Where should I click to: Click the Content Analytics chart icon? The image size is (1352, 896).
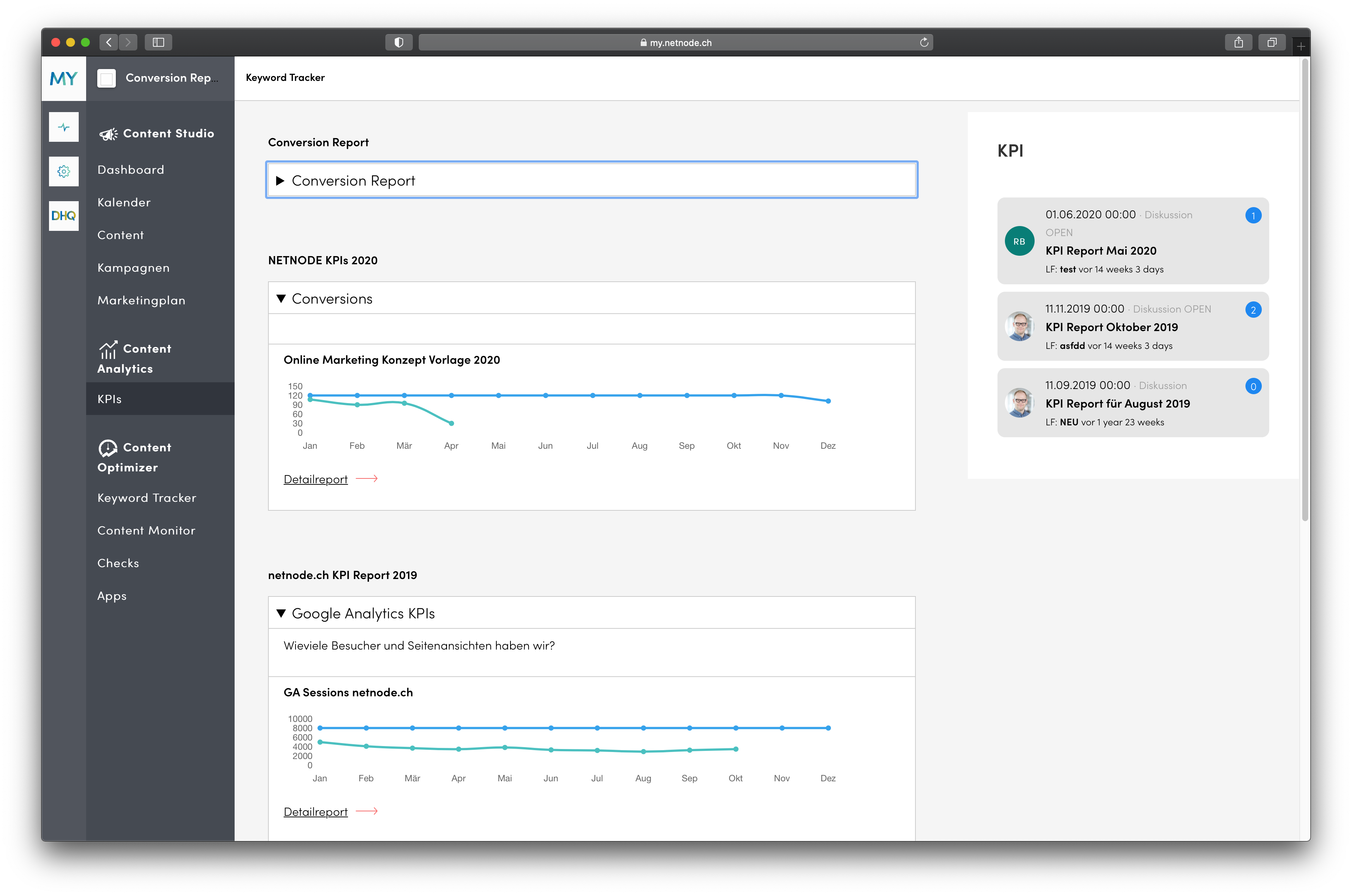[x=108, y=349]
